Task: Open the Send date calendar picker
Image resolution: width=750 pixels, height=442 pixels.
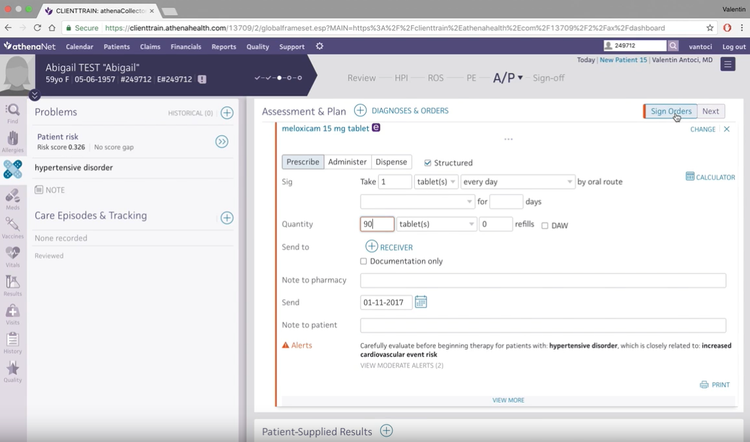Action: 420,302
